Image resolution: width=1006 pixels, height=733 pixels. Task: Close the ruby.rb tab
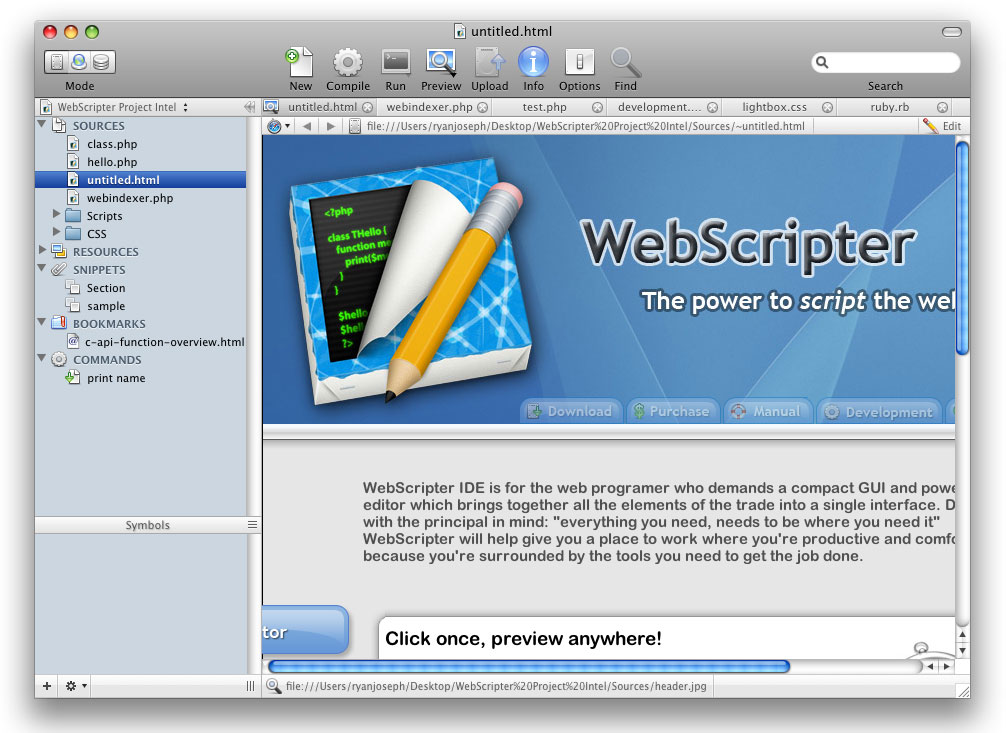(x=942, y=108)
